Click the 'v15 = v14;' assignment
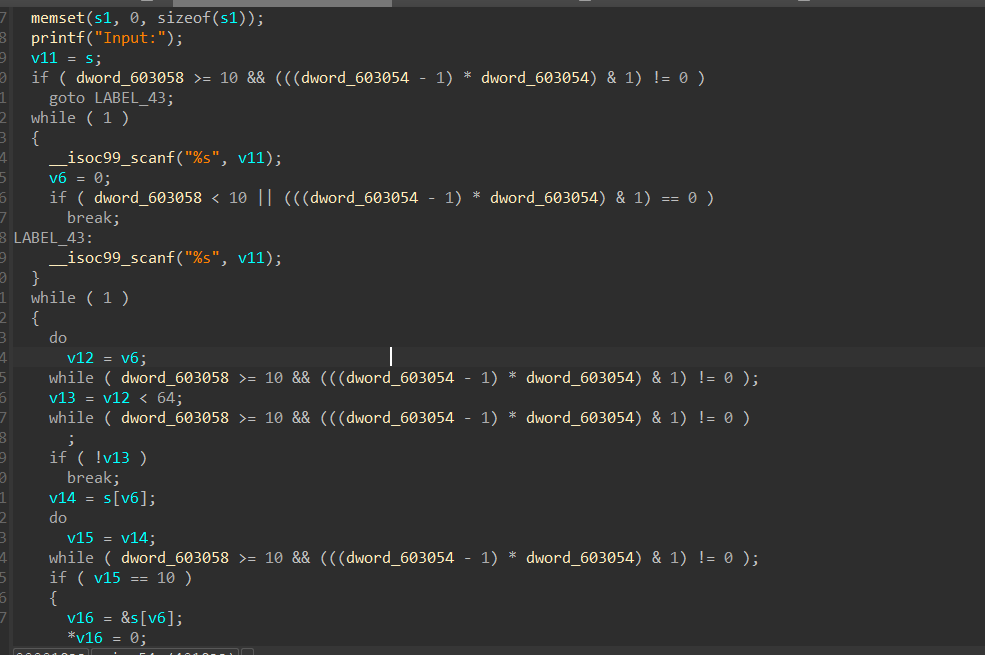 [111, 538]
